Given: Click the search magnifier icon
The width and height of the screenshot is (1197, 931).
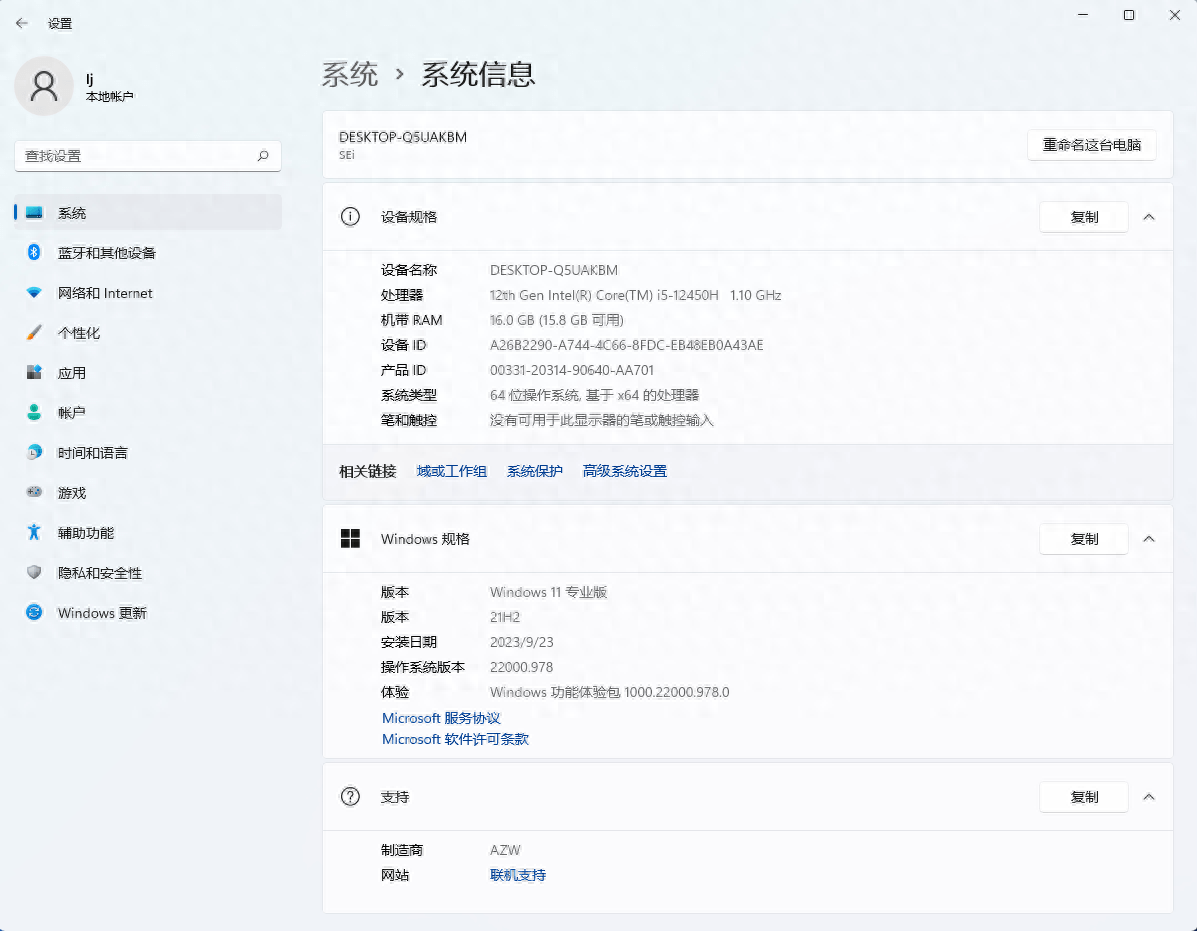Looking at the screenshot, I should pyautogui.click(x=263, y=156).
